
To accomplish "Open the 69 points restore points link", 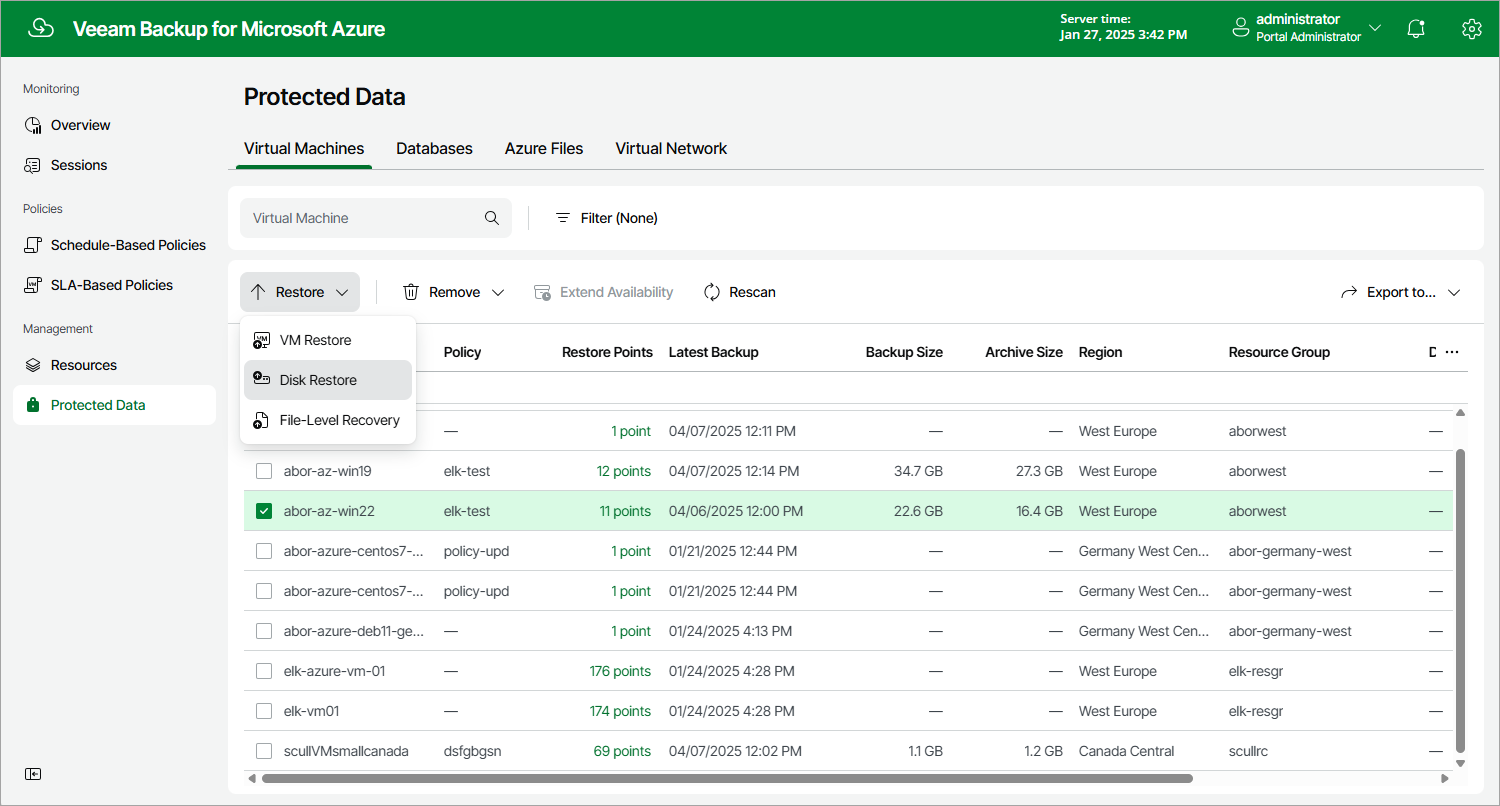I will click(x=622, y=751).
